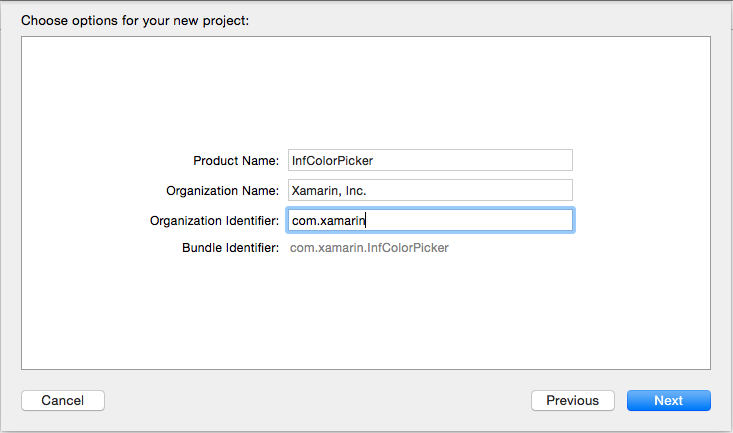Click into the Organization Identifier field

pyautogui.click(x=430, y=220)
